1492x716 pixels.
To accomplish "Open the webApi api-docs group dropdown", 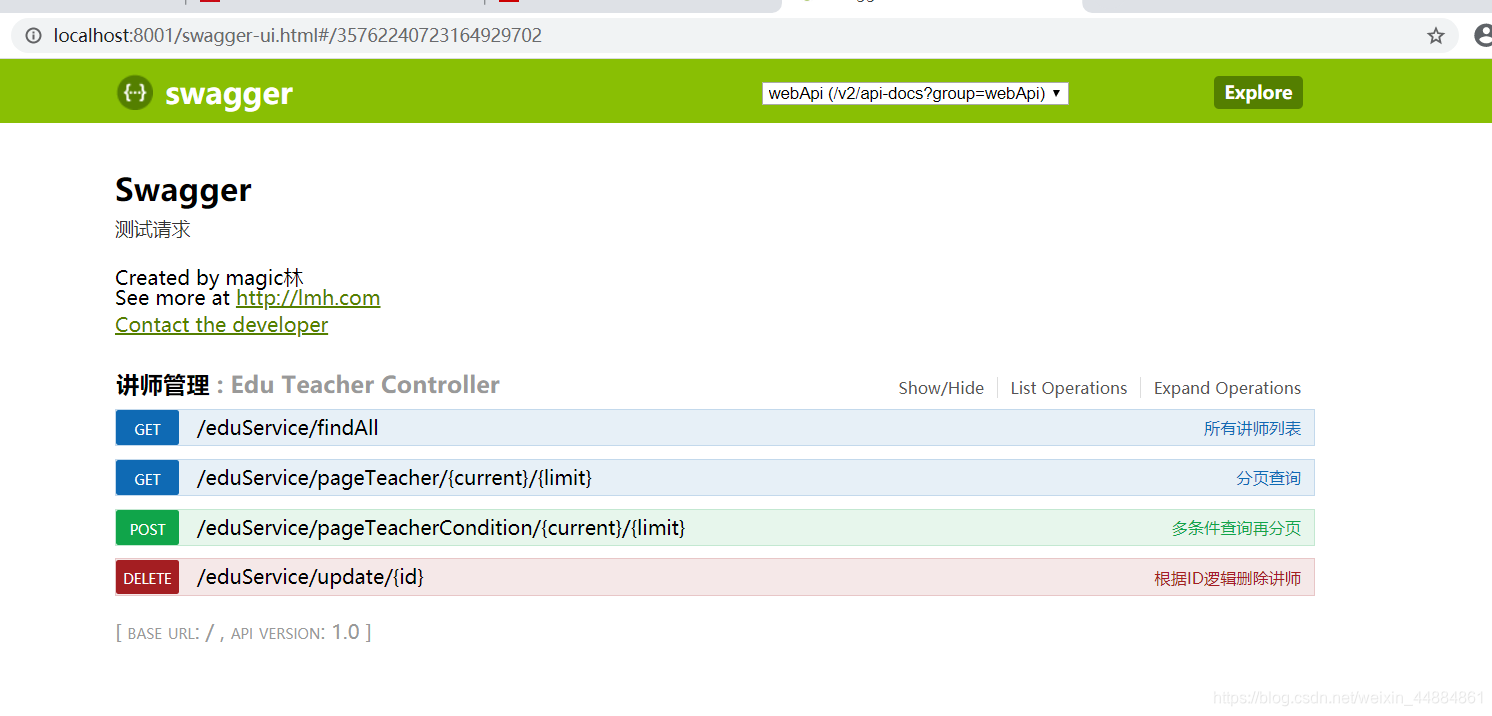I will (915, 93).
